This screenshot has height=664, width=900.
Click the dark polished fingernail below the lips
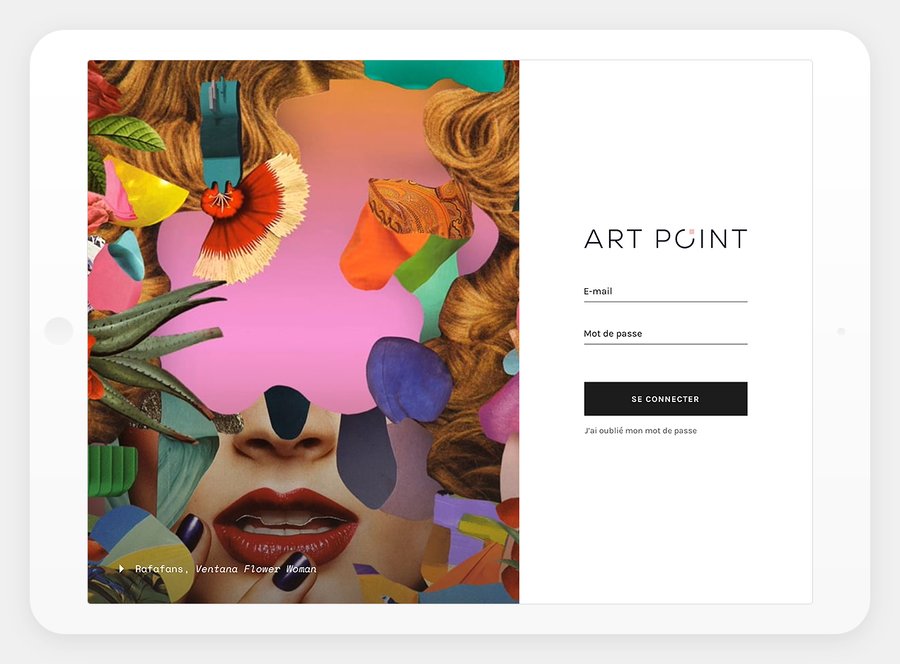[293, 572]
